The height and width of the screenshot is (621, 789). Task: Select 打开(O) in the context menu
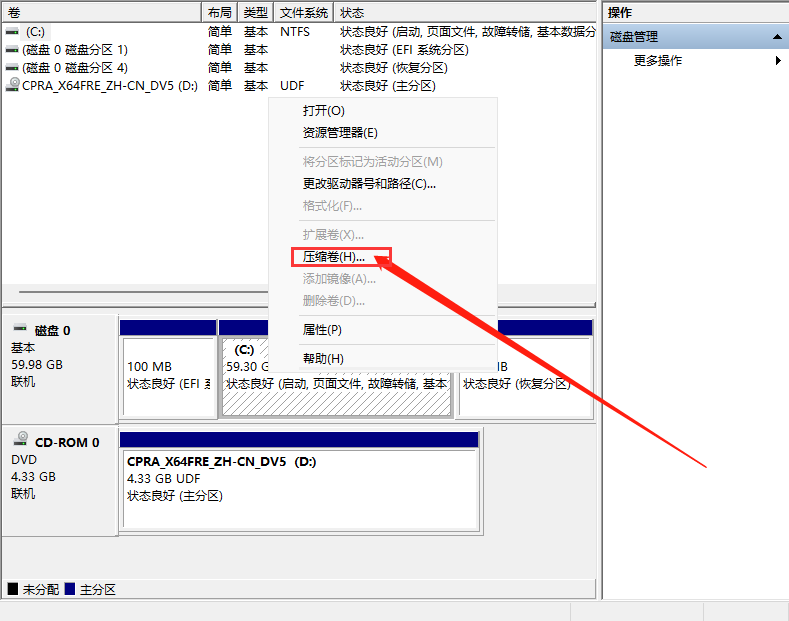[323, 111]
